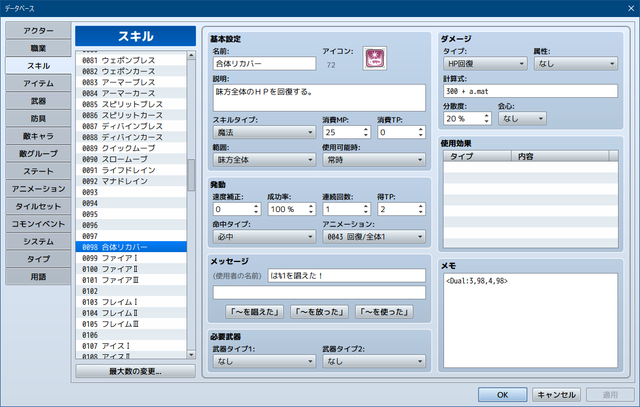Viewport: 640px width, 407px height.
Task: Open the 敵グループ tab
Action: tap(38, 153)
